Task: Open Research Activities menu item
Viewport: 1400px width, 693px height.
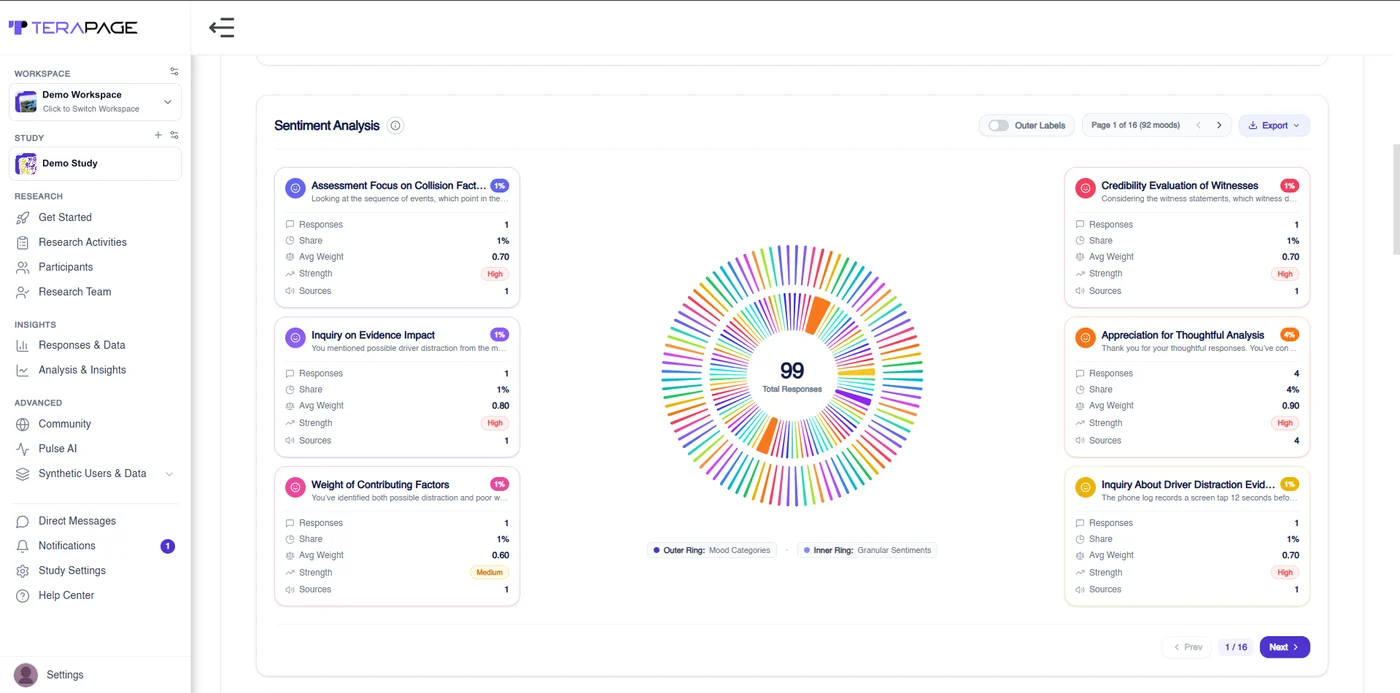Action: point(82,242)
